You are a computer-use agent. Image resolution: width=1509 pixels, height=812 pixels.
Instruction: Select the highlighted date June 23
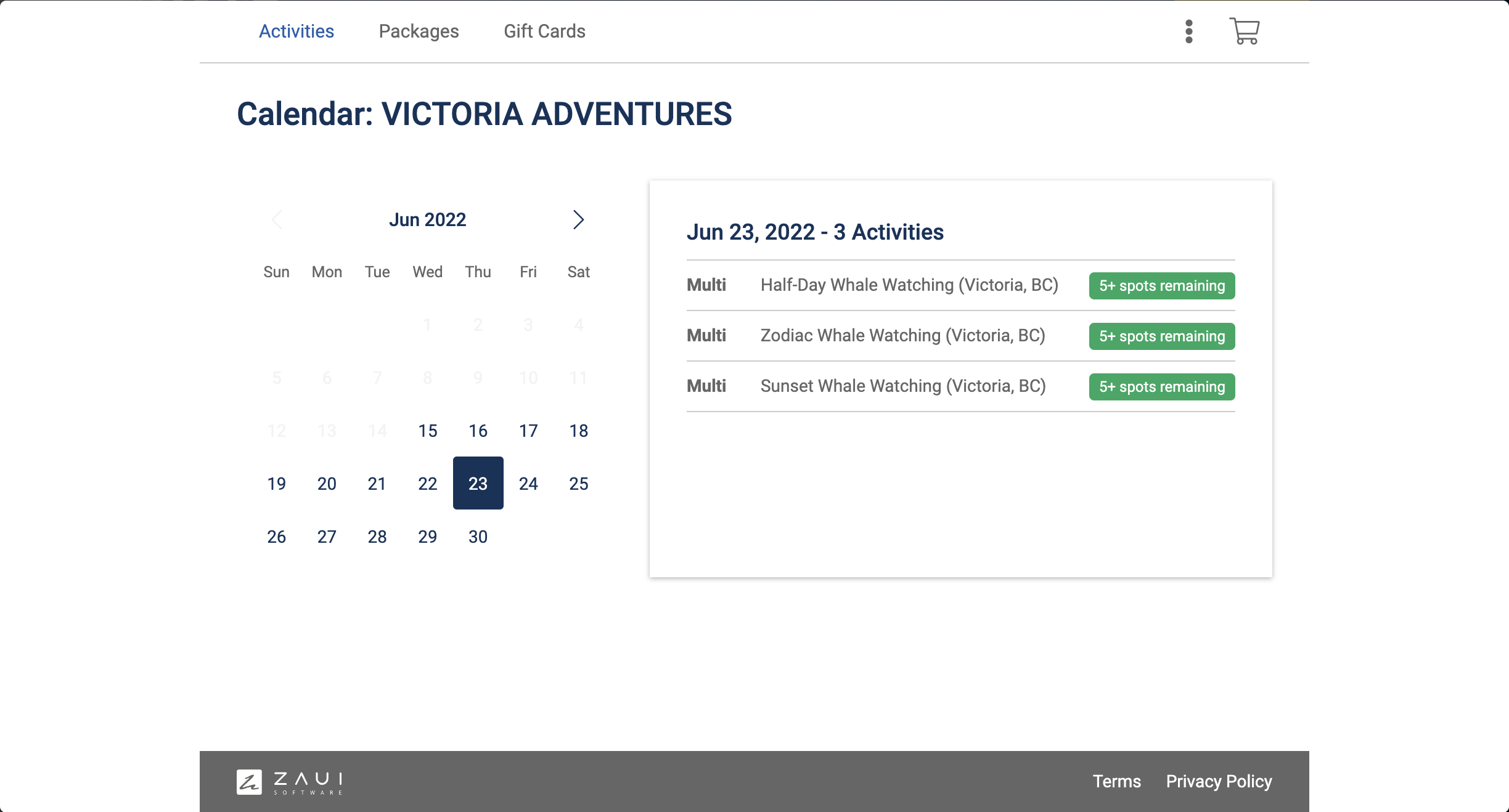[478, 484]
